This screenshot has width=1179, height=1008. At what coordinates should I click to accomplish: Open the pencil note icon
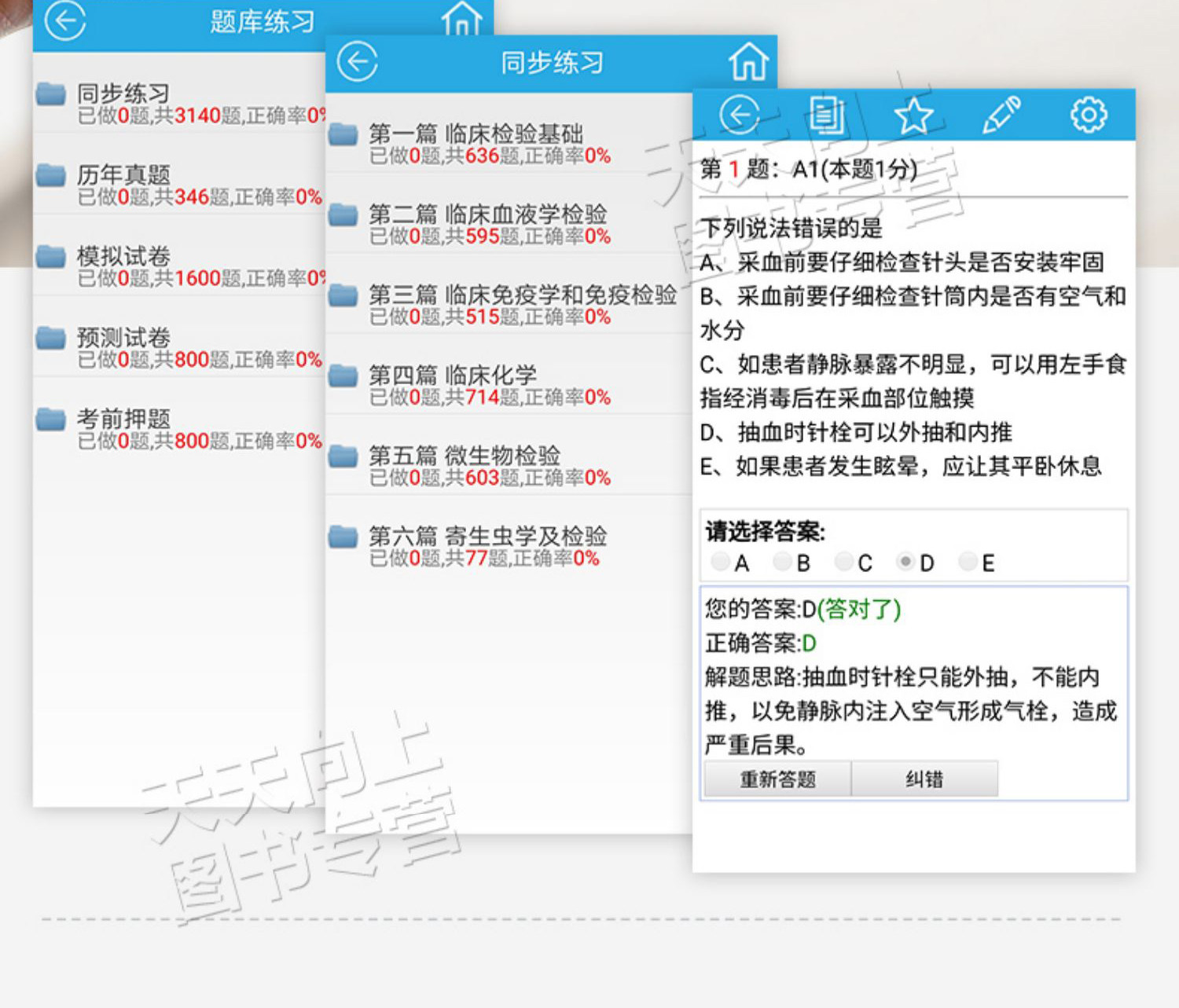coord(1001,115)
